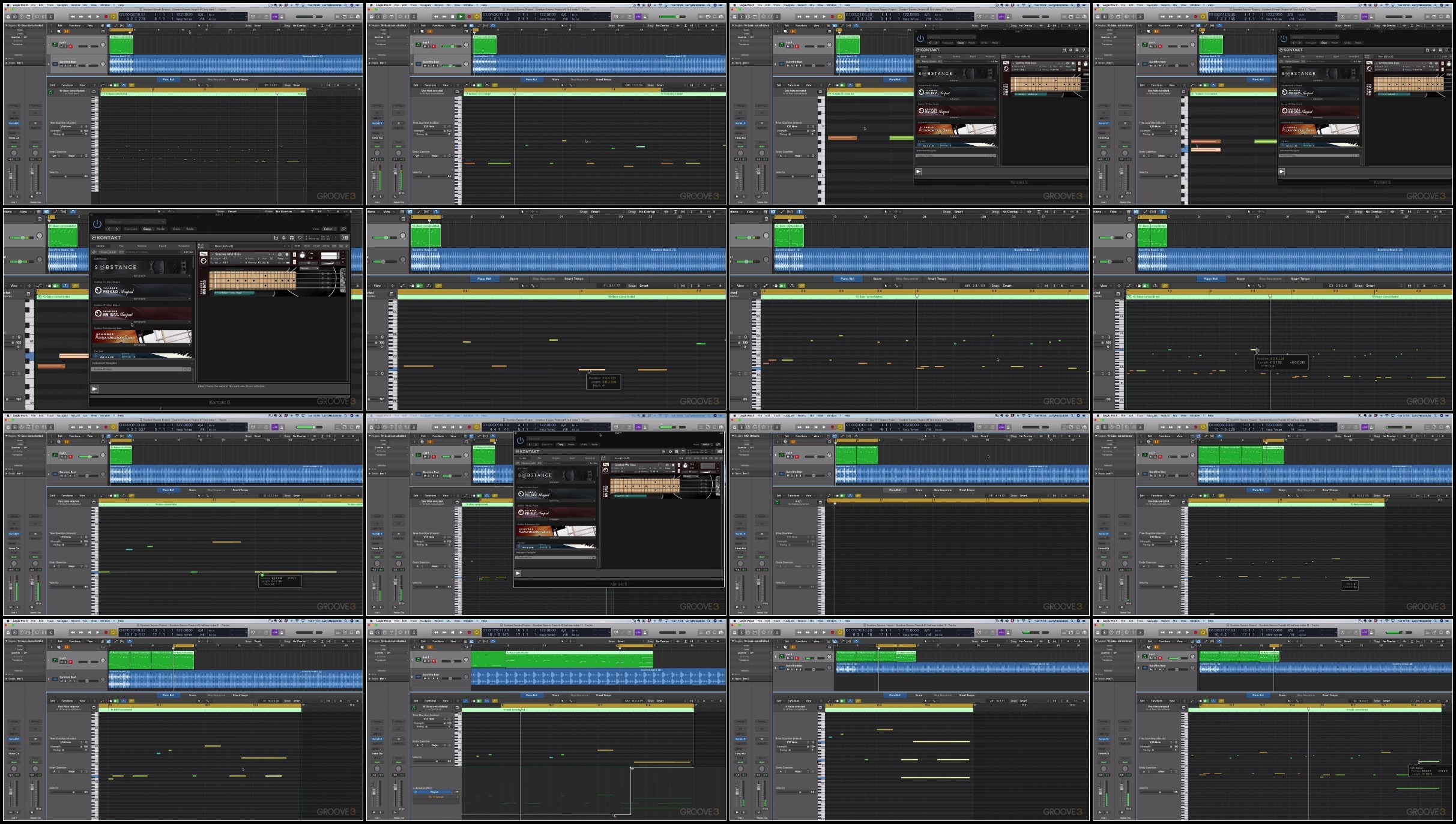Second-row first frame: click Kontakt rack view icon
Screen dimensions: 1456x824
(x=292, y=238)
